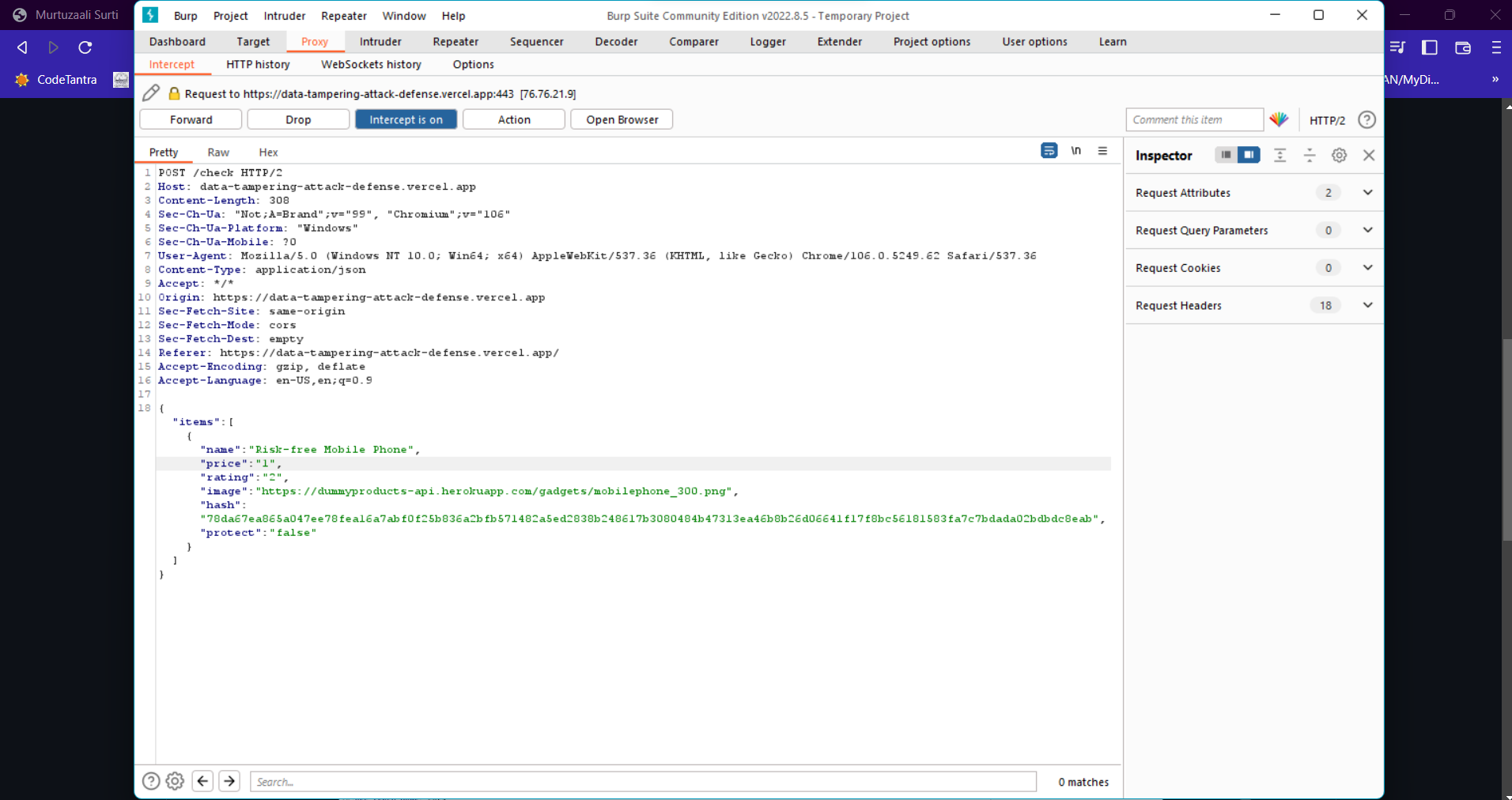Open Inspector settings with the gear icon
The width and height of the screenshot is (1512, 800).
[1339, 155]
